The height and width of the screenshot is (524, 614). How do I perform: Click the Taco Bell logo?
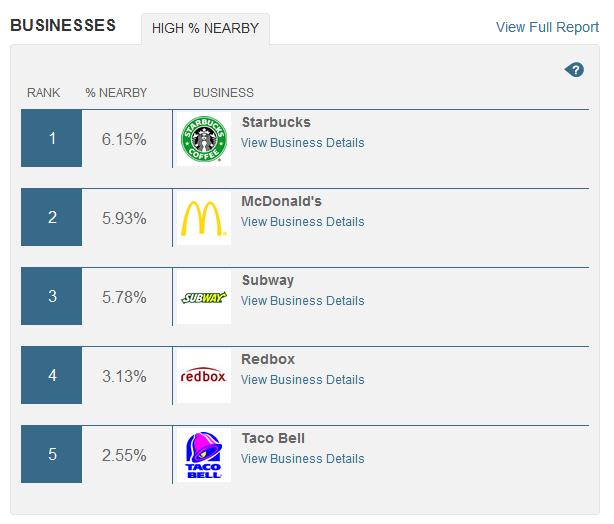204,455
